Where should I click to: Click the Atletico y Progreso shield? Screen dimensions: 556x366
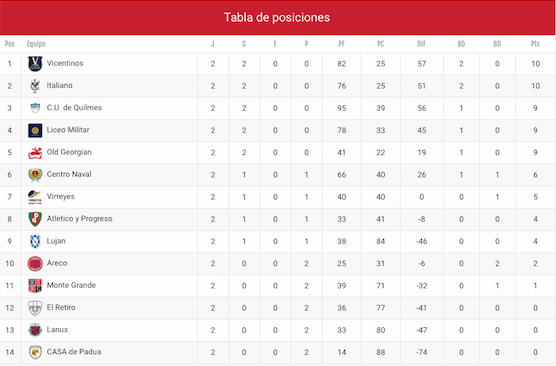click(x=35, y=219)
